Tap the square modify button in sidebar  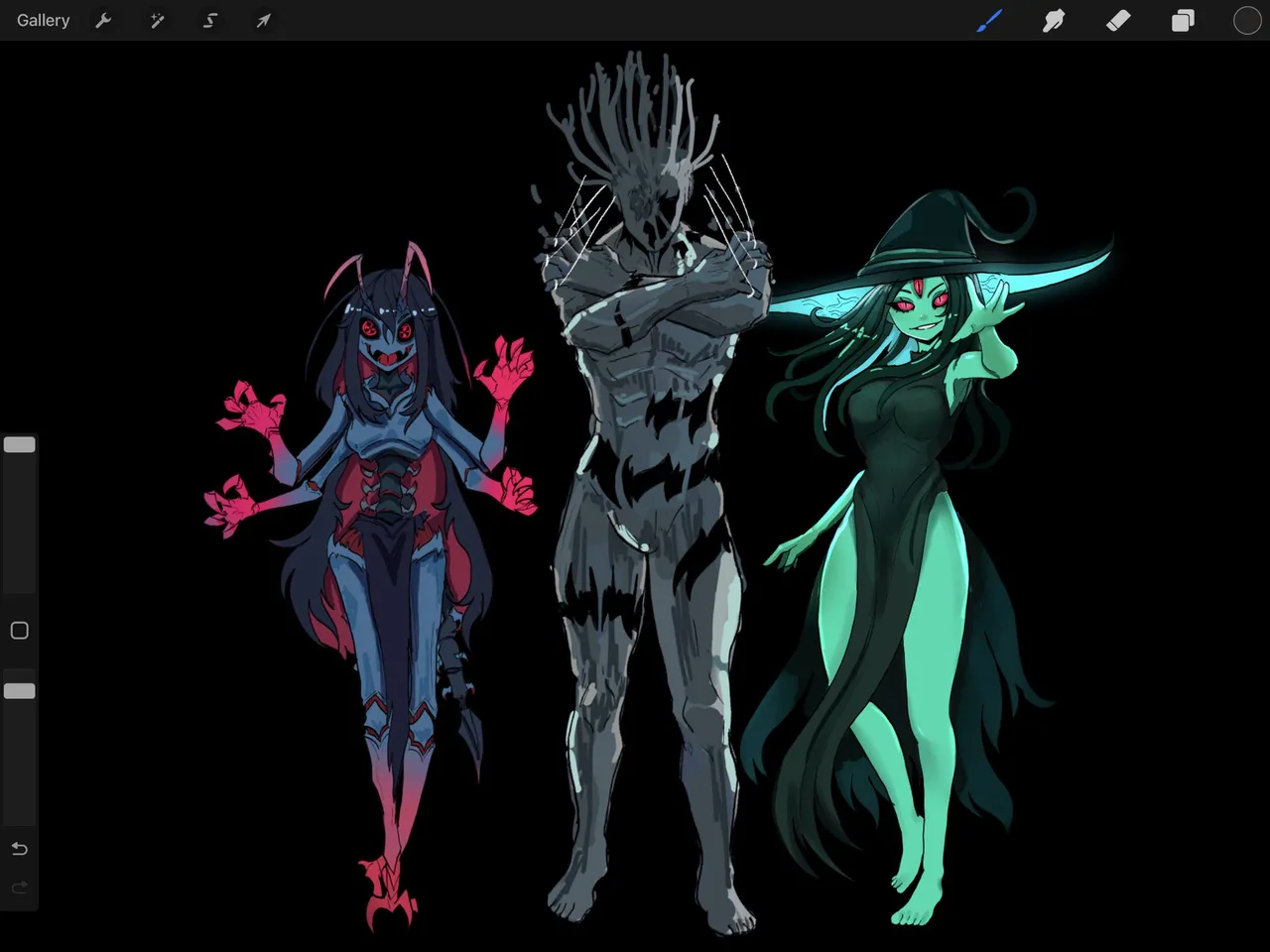[x=19, y=631]
